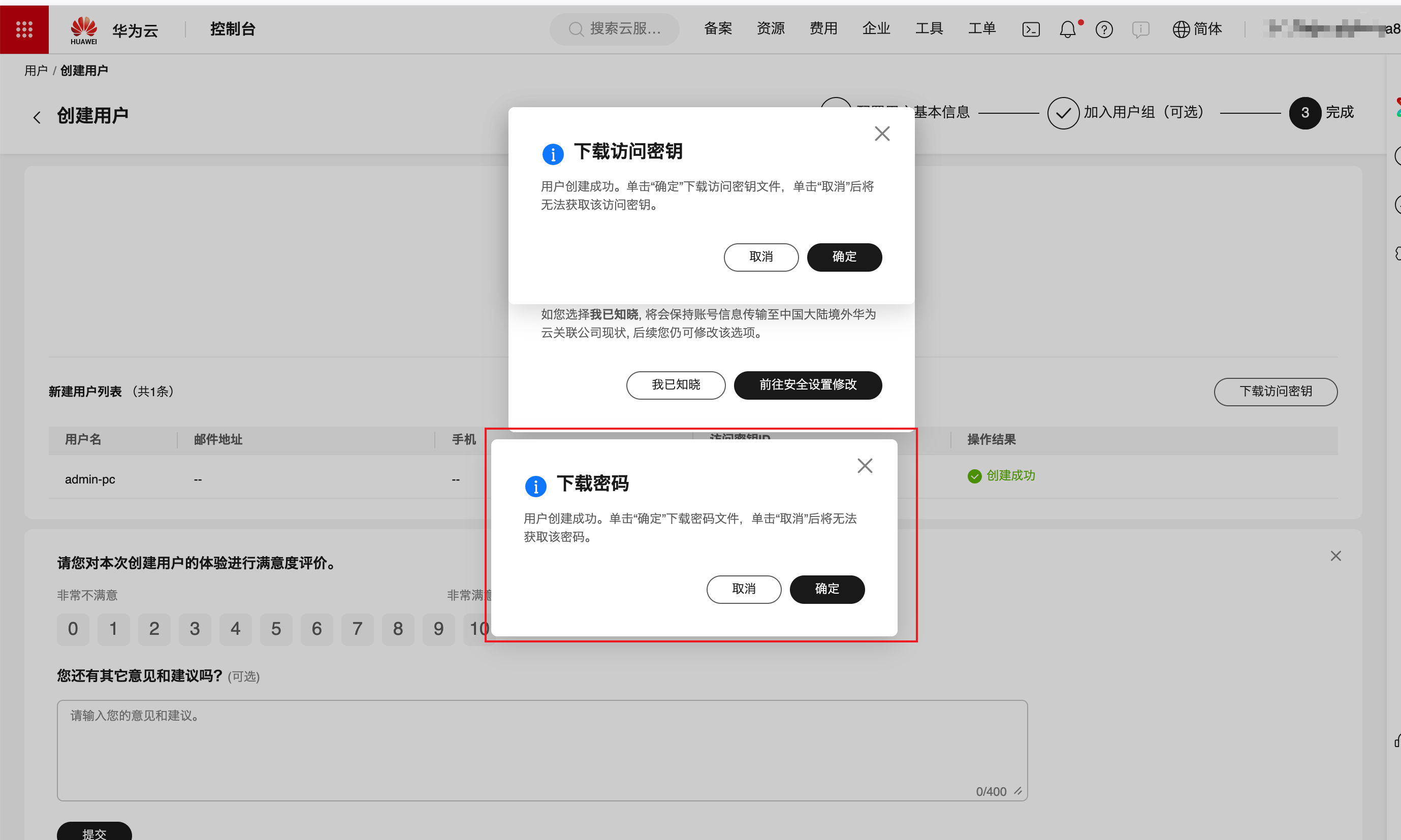1401x840 pixels.
Task: Click the back arrow beside 创建用户
Action: tap(38, 117)
